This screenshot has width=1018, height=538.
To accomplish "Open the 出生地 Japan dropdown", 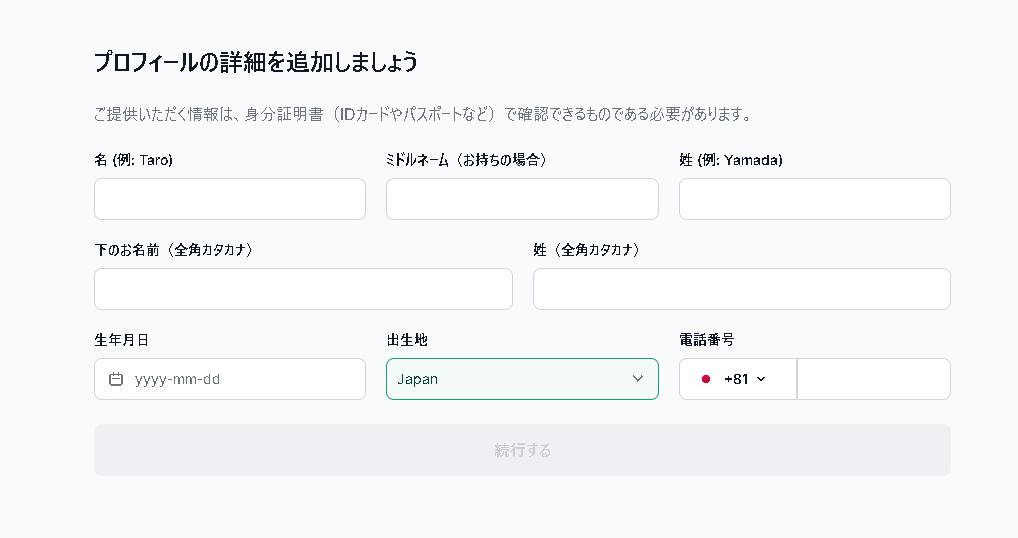I will point(522,379).
